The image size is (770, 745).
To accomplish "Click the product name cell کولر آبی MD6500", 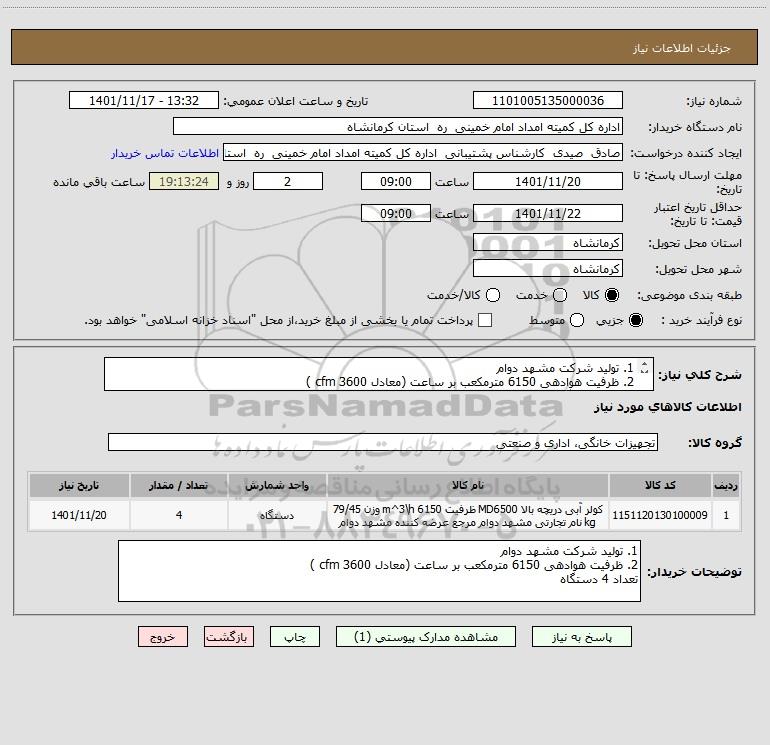I will coord(468,515).
